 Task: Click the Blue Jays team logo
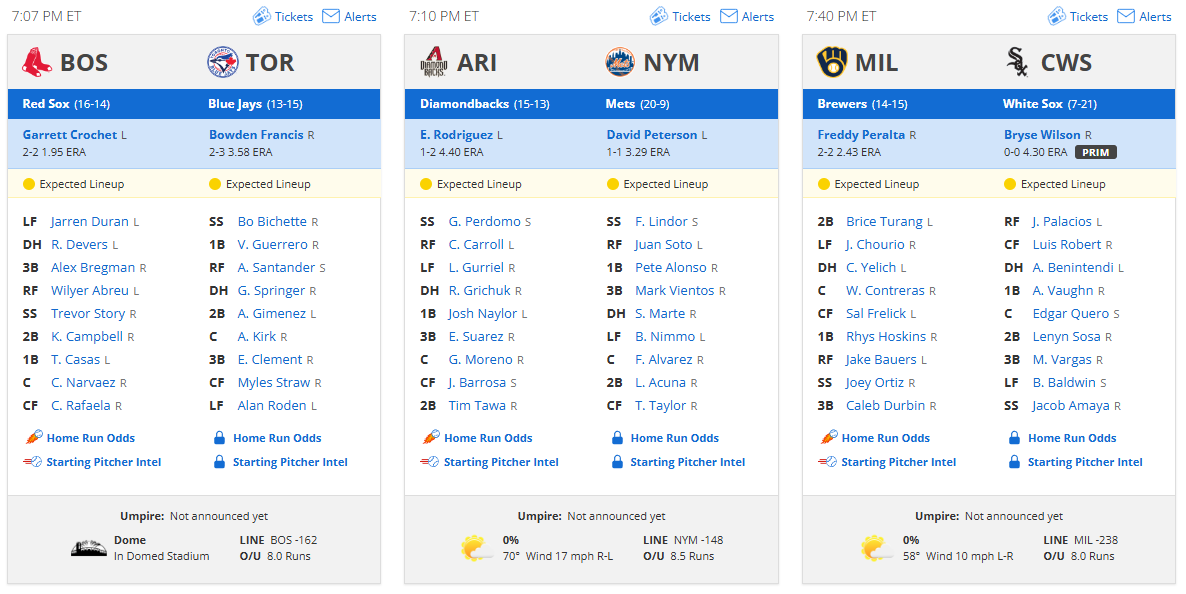click(x=223, y=62)
